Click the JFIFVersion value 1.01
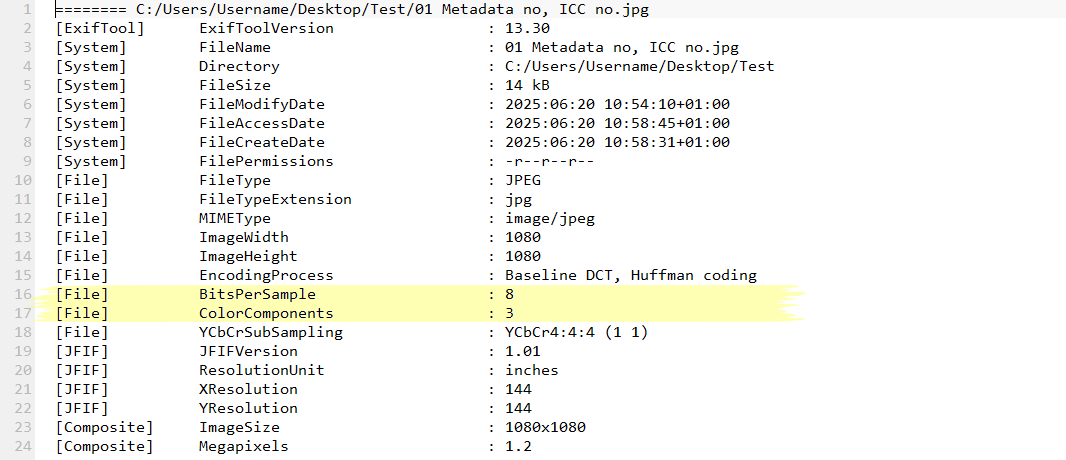This screenshot has height=460, width=1066. [523, 351]
